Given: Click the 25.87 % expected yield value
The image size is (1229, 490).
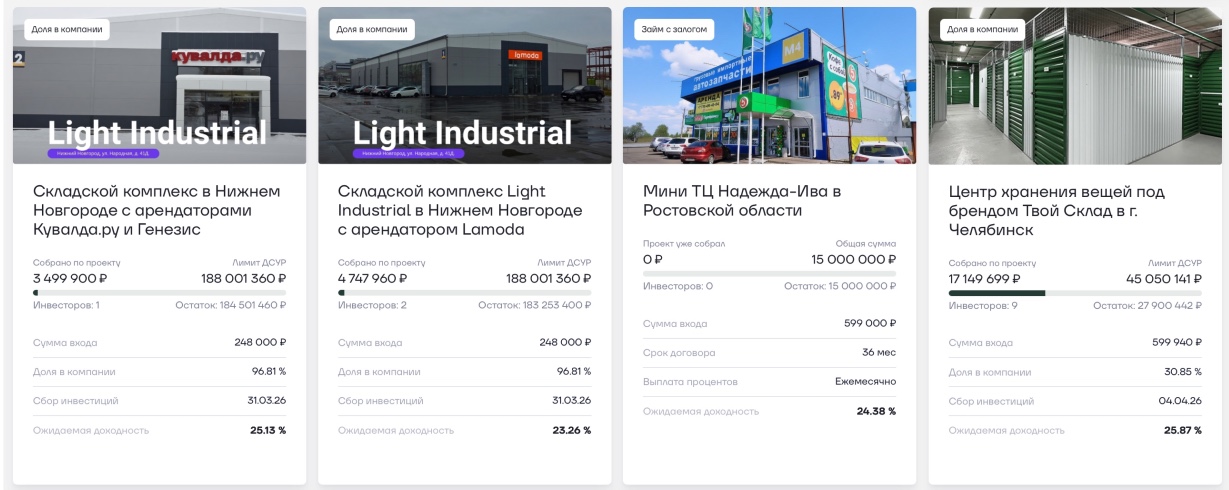Looking at the screenshot, I should [1183, 430].
